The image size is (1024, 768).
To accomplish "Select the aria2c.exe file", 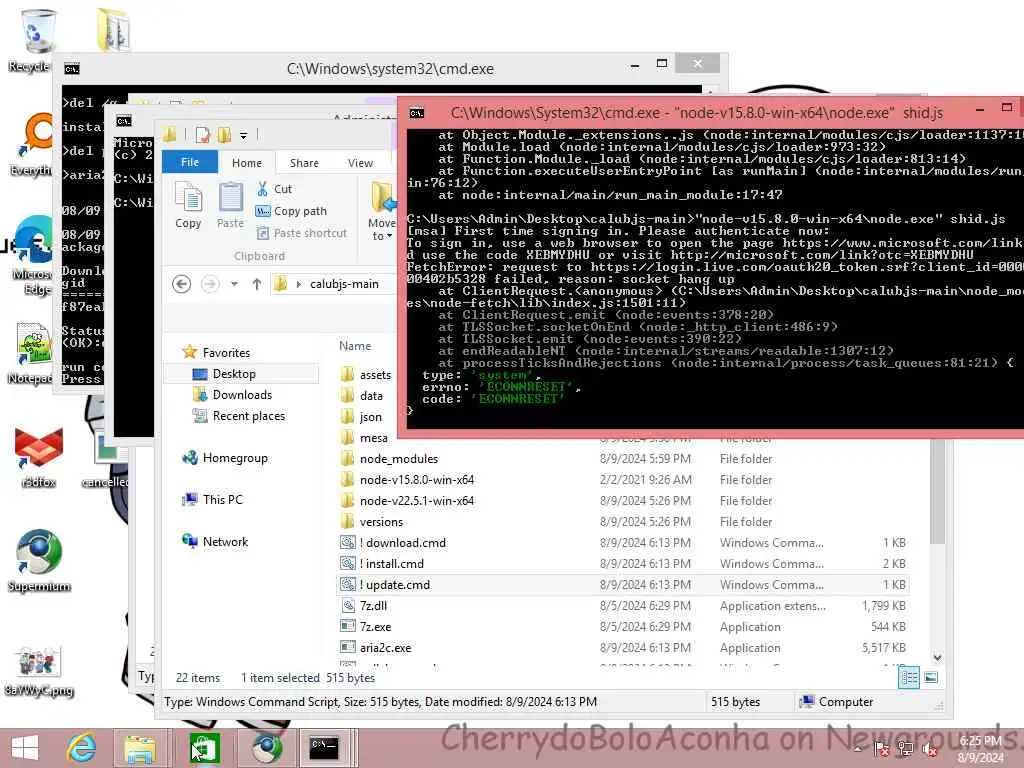I will point(376,647).
